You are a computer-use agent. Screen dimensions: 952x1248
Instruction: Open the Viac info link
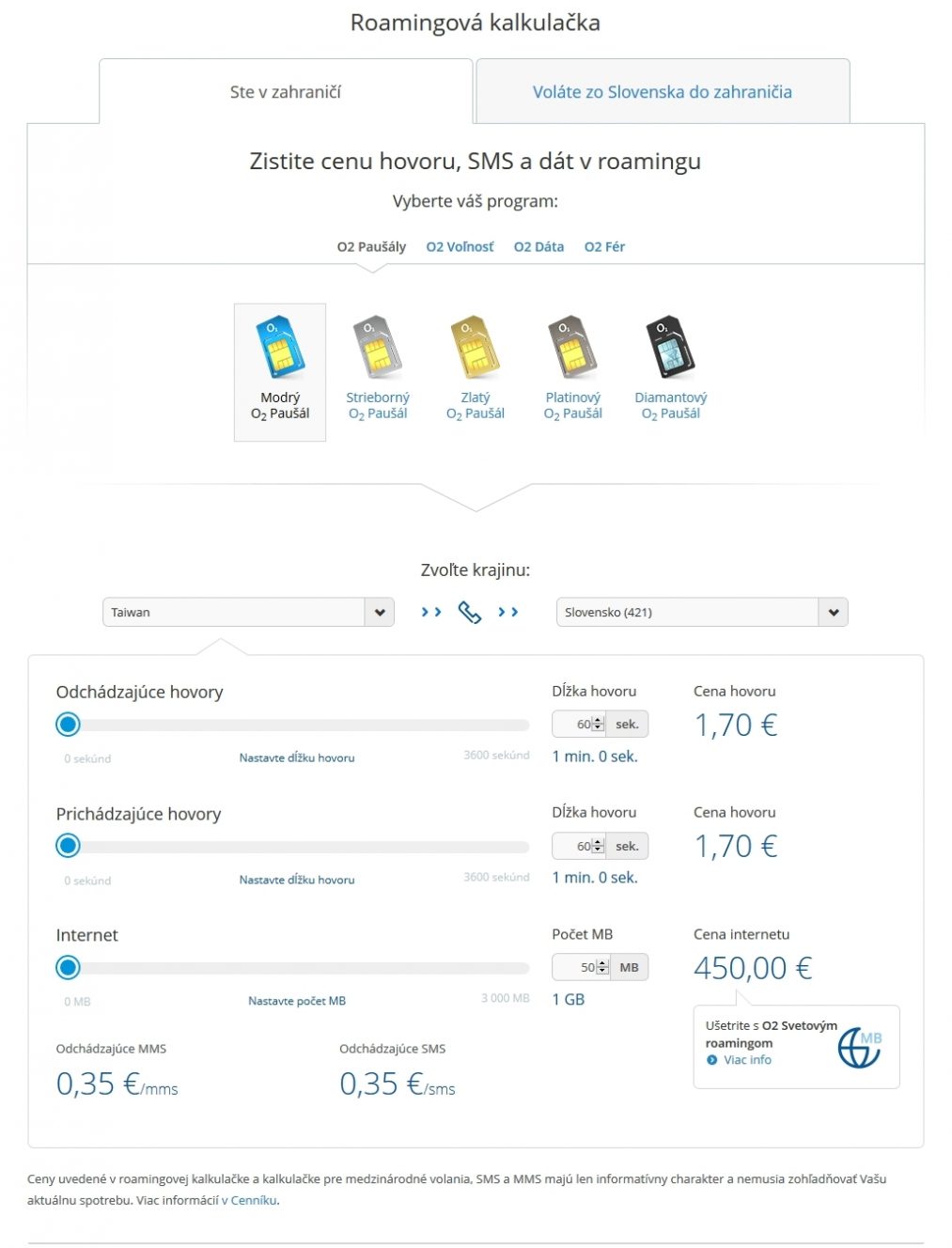click(747, 1060)
